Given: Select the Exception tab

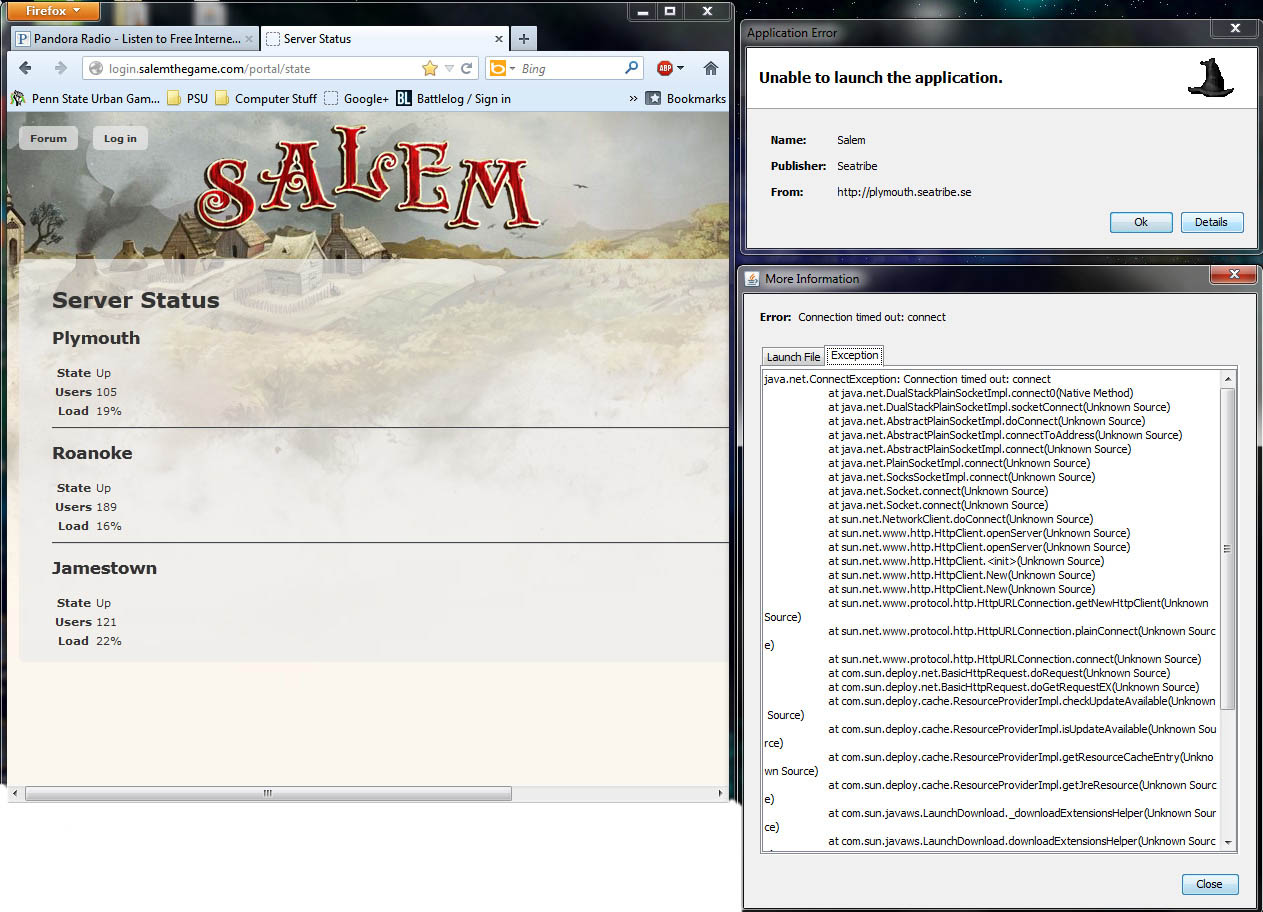Looking at the screenshot, I should tap(855, 355).
